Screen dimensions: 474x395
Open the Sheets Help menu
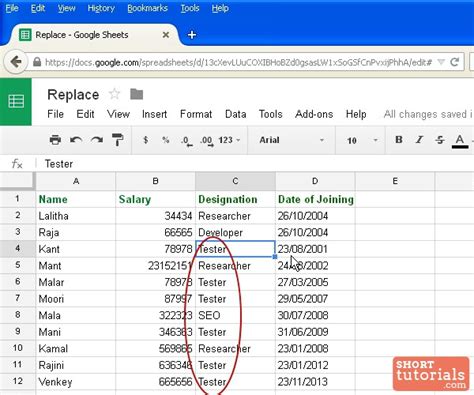pyautogui.click(x=356, y=114)
